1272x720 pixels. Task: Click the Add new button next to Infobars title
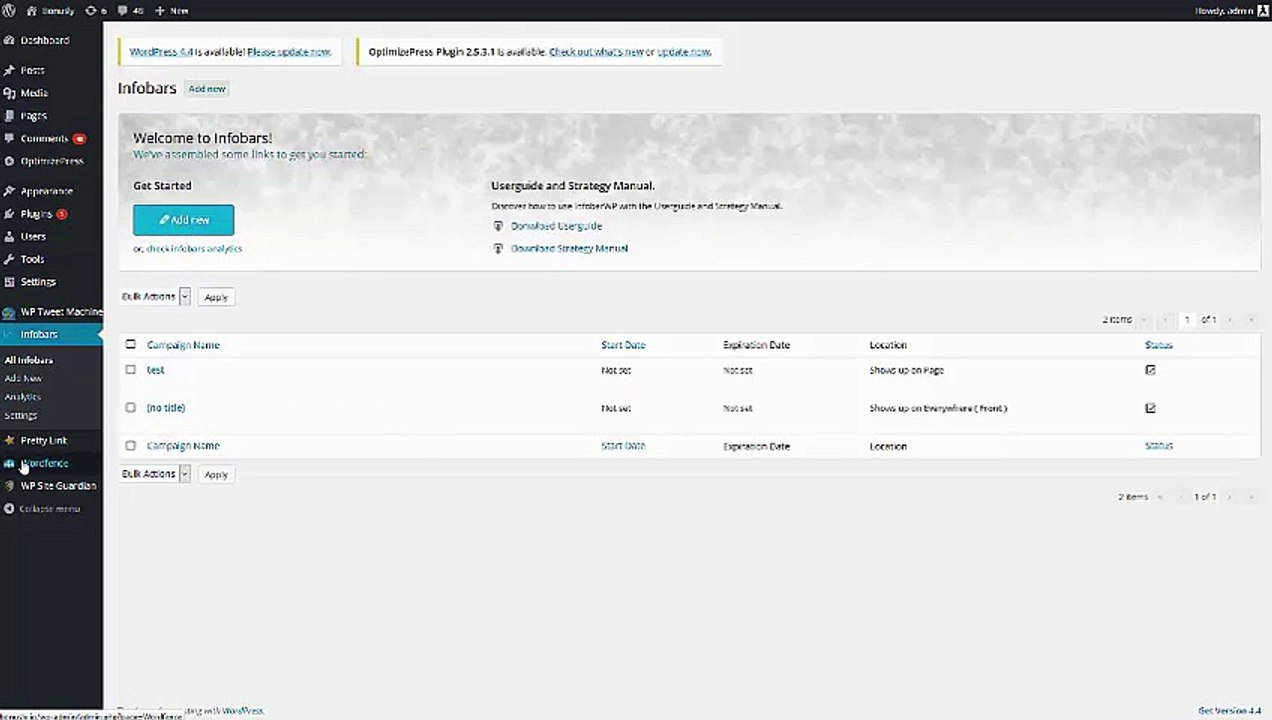click(207, 89)
